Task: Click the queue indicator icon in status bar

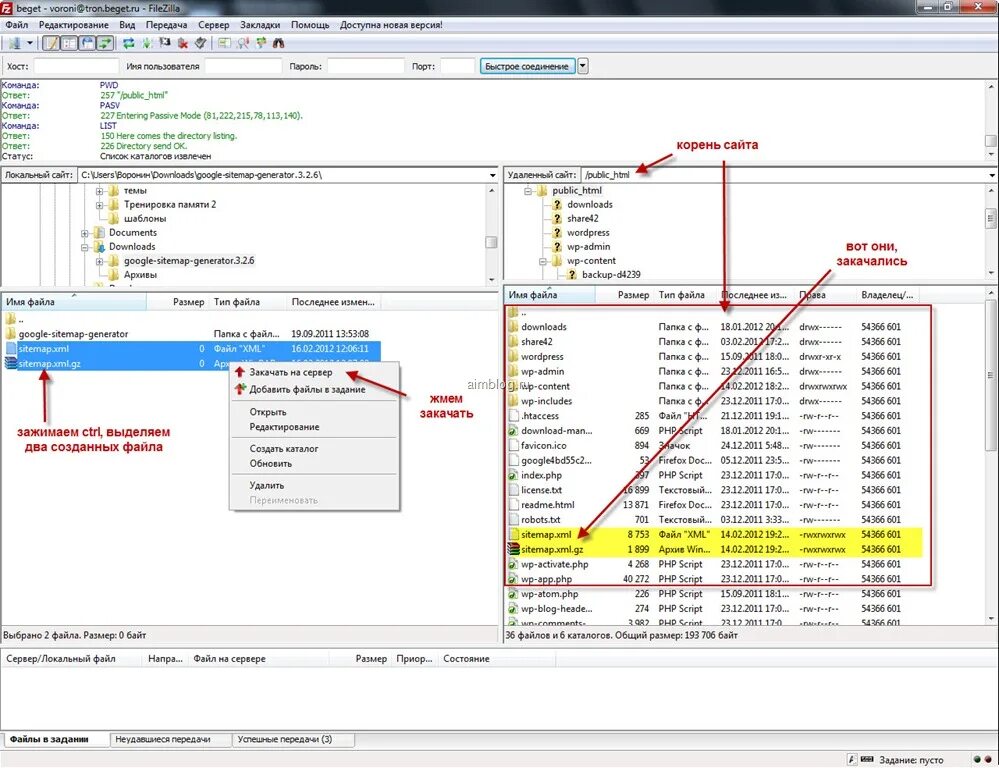Action: click(x=867, y=760)
